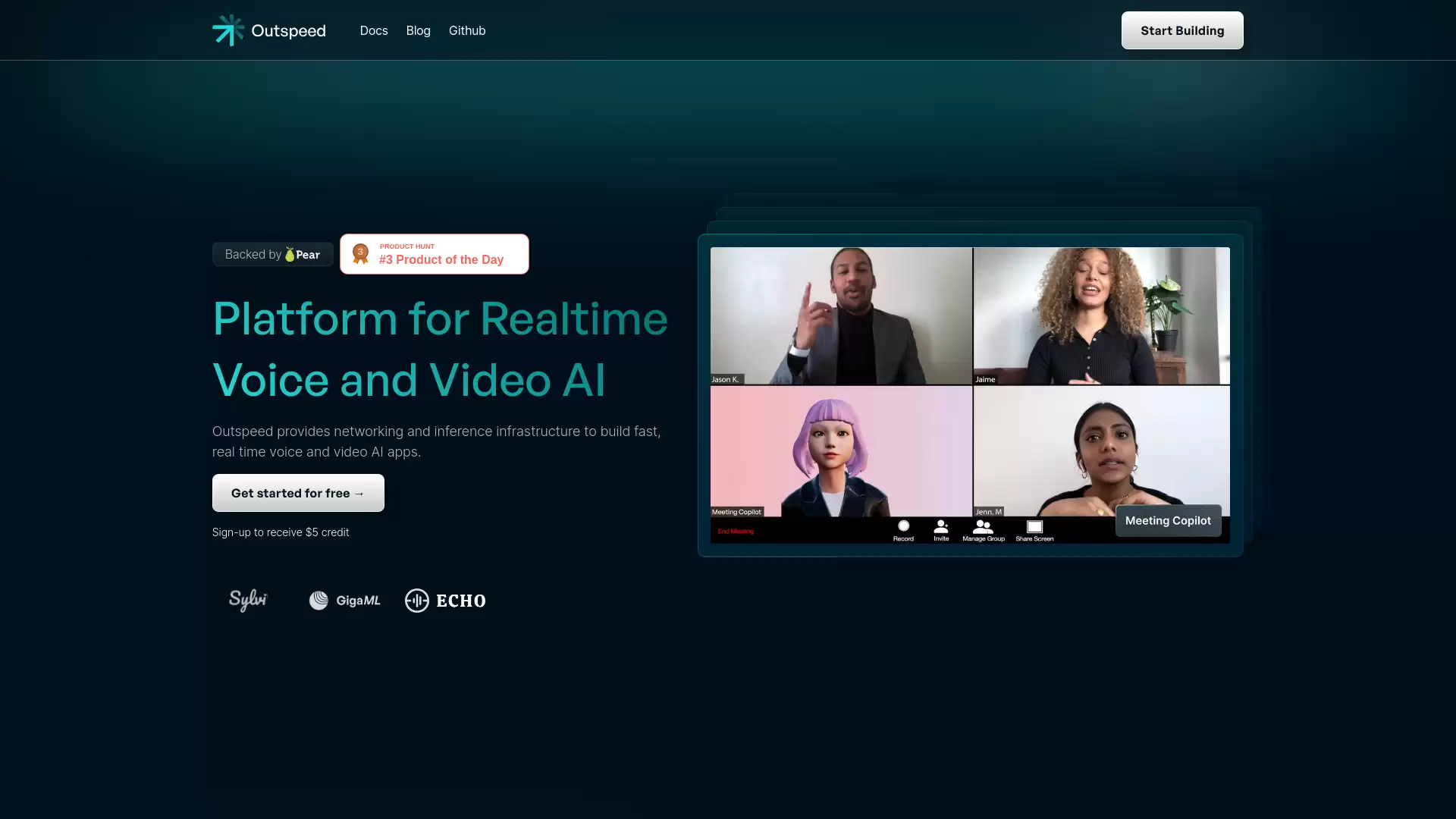
Task: Click the Invite person icon
Action: pyautogui.click(x=941, y=526)
